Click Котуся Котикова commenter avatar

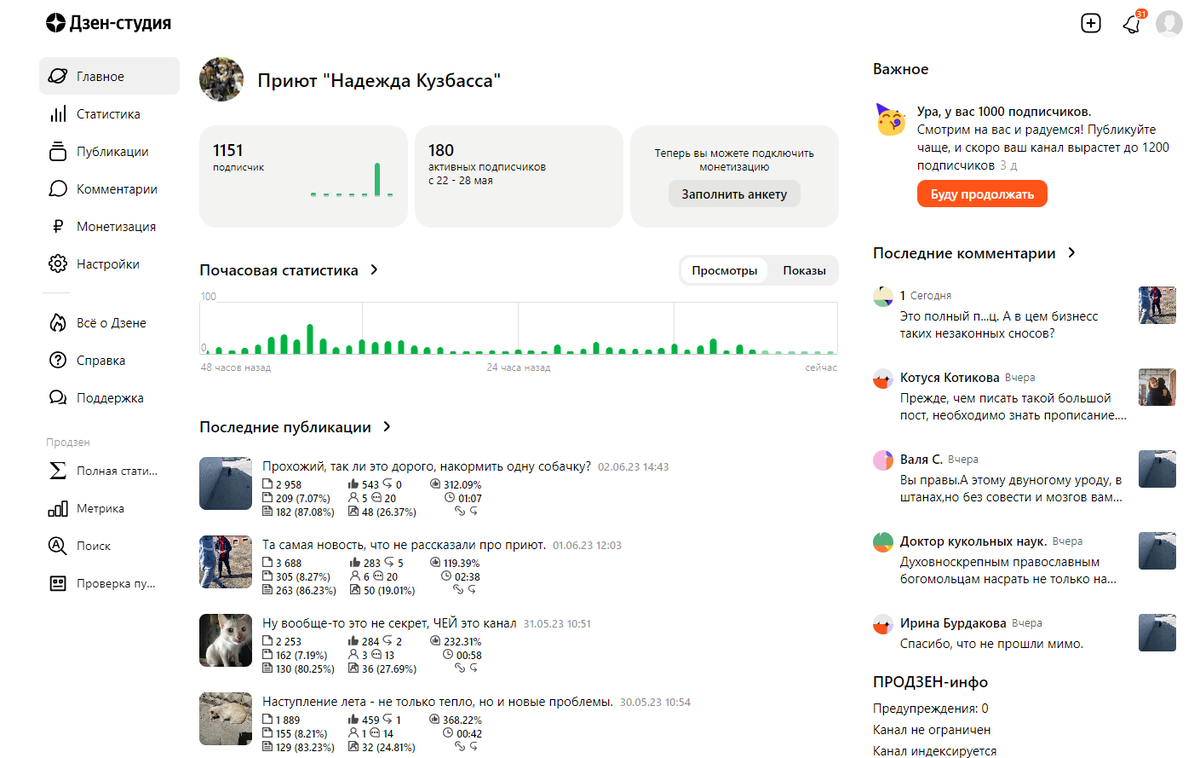click(x=882, y=379)
